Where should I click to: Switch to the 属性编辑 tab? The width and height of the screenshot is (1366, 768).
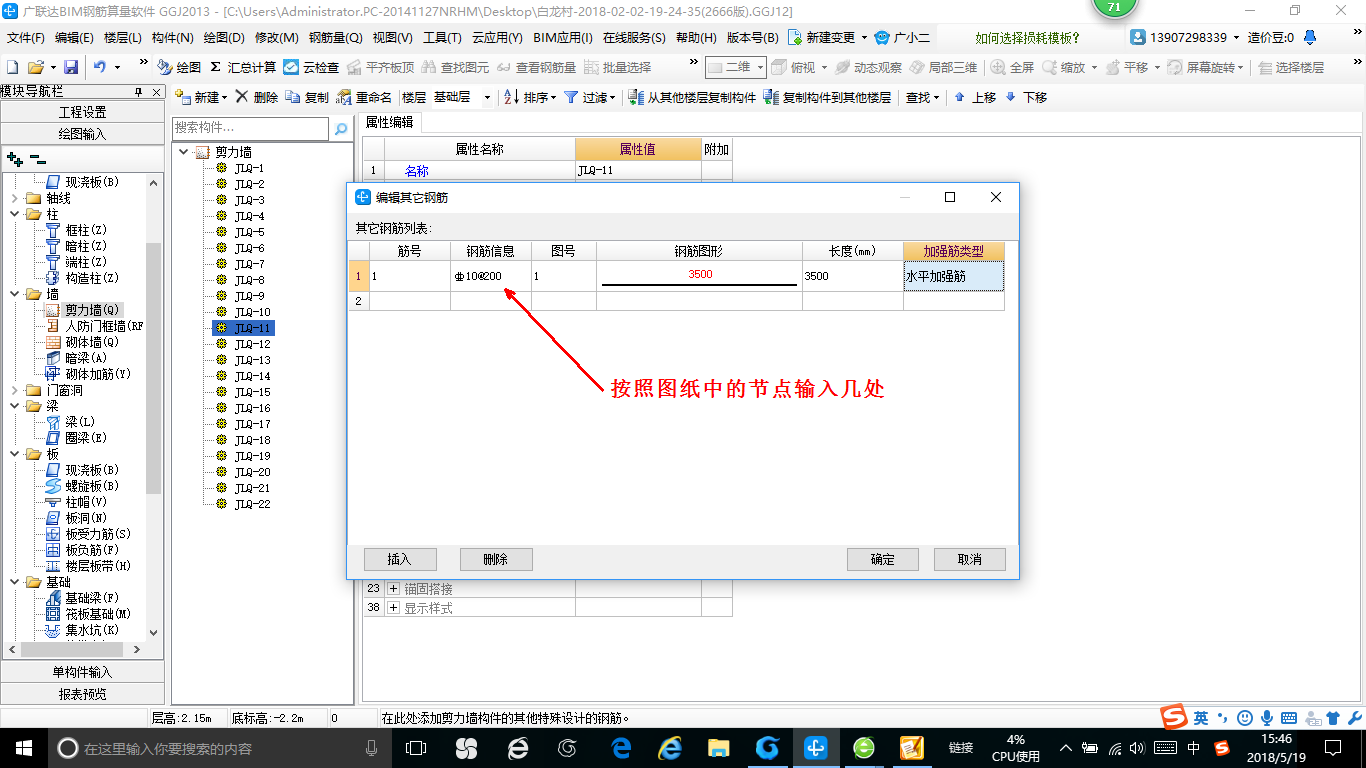click(x=389, y=122)
